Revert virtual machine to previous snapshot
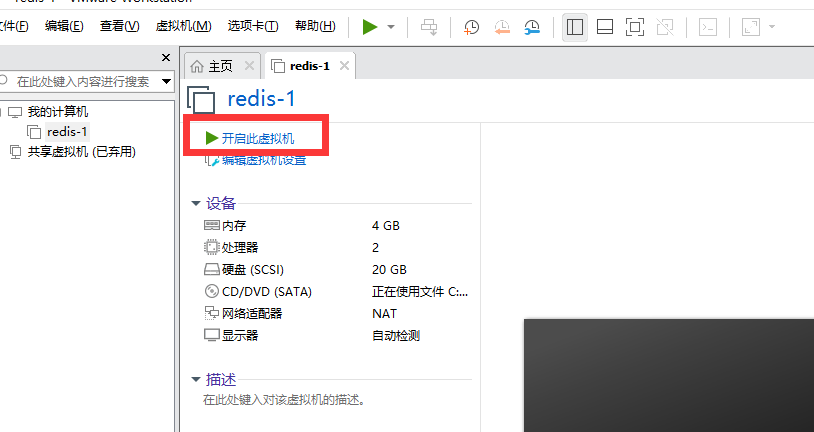Image resolution: width=814 pixels, height=432 pixels. pos(502,27)
